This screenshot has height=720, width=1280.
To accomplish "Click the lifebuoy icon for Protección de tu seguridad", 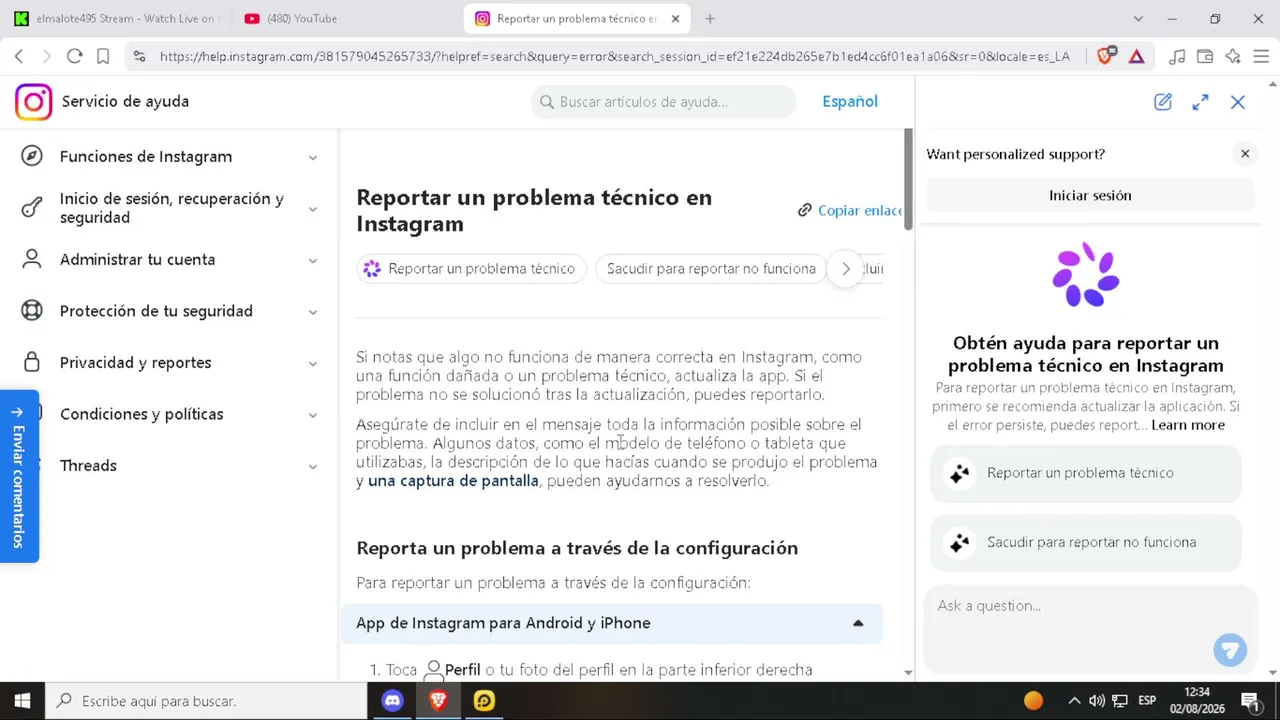I will coord(32,311).
